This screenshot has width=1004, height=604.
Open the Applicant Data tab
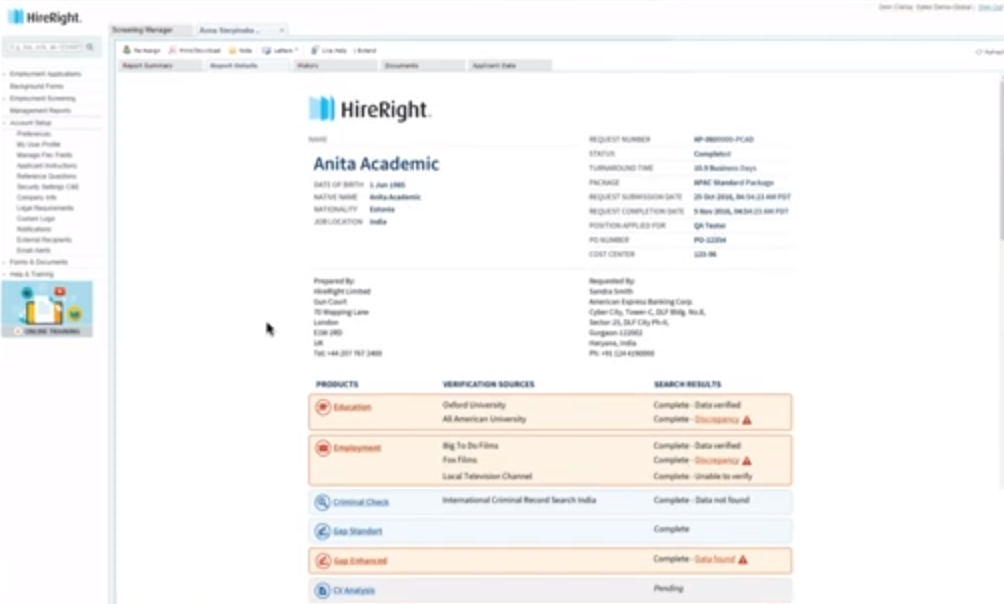click(510, 65)
